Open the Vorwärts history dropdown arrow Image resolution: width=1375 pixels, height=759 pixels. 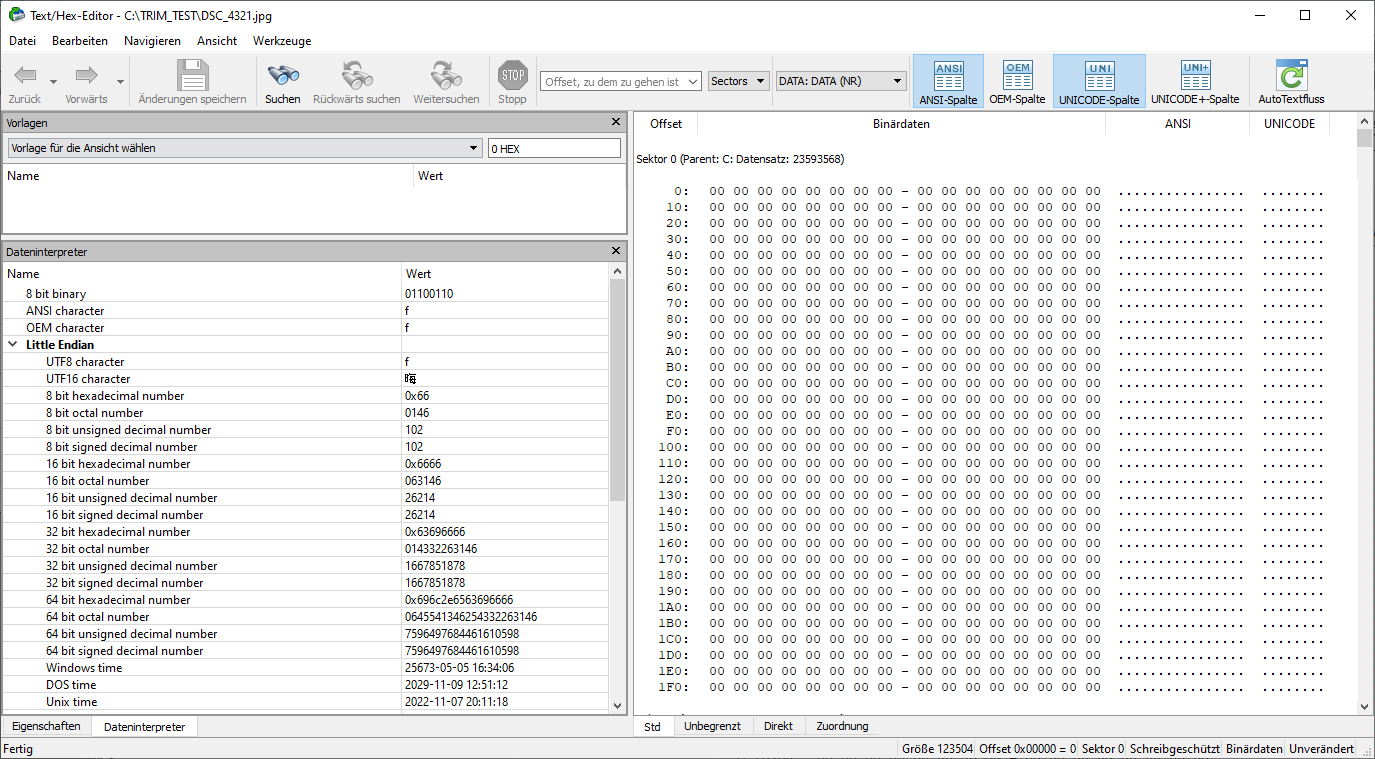[120, 82]
